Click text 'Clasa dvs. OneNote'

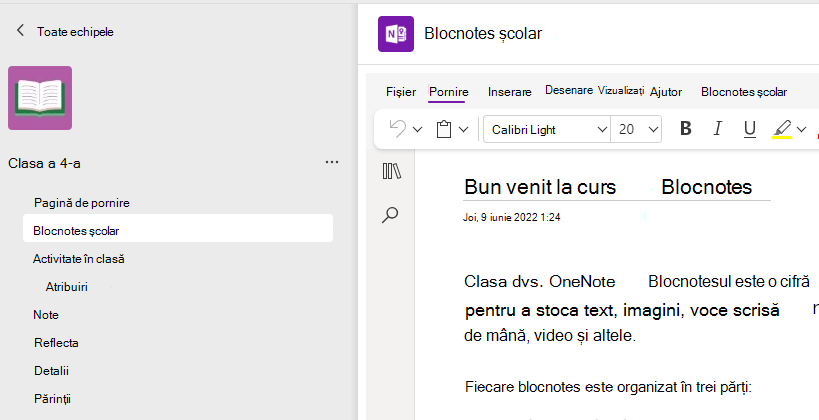click(540, 282)
